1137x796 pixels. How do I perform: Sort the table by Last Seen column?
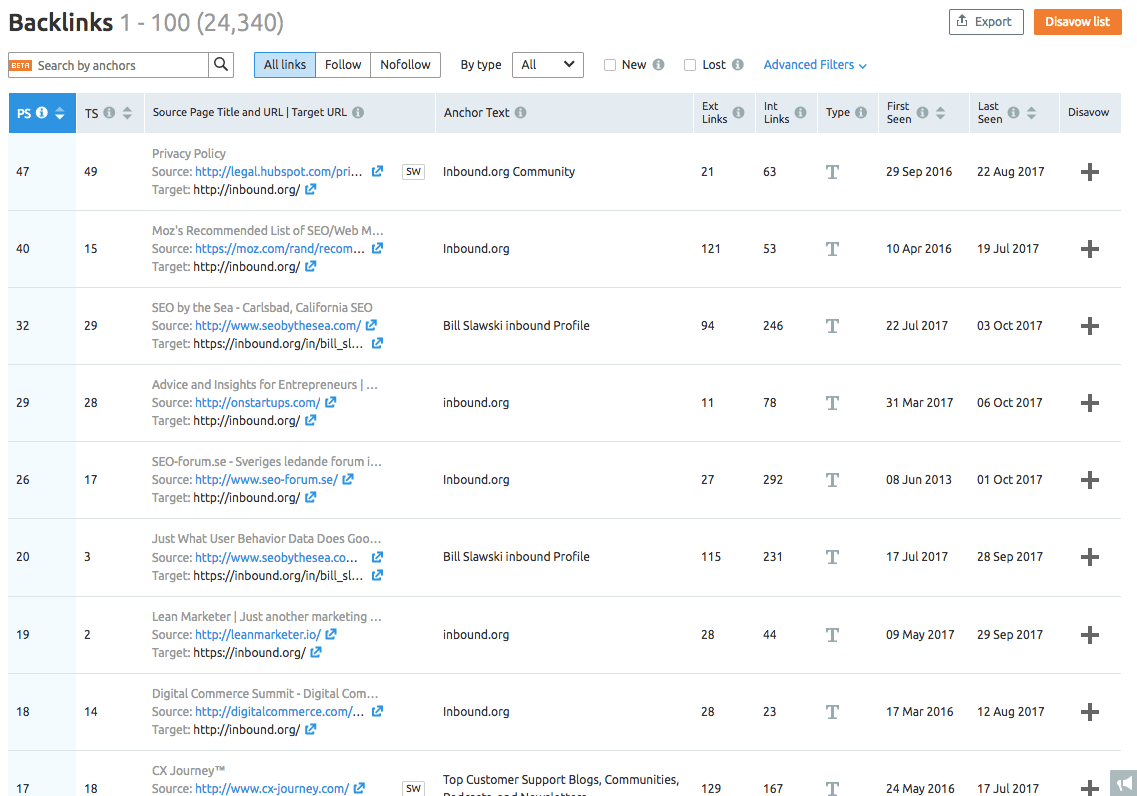tap(1031, 113)
